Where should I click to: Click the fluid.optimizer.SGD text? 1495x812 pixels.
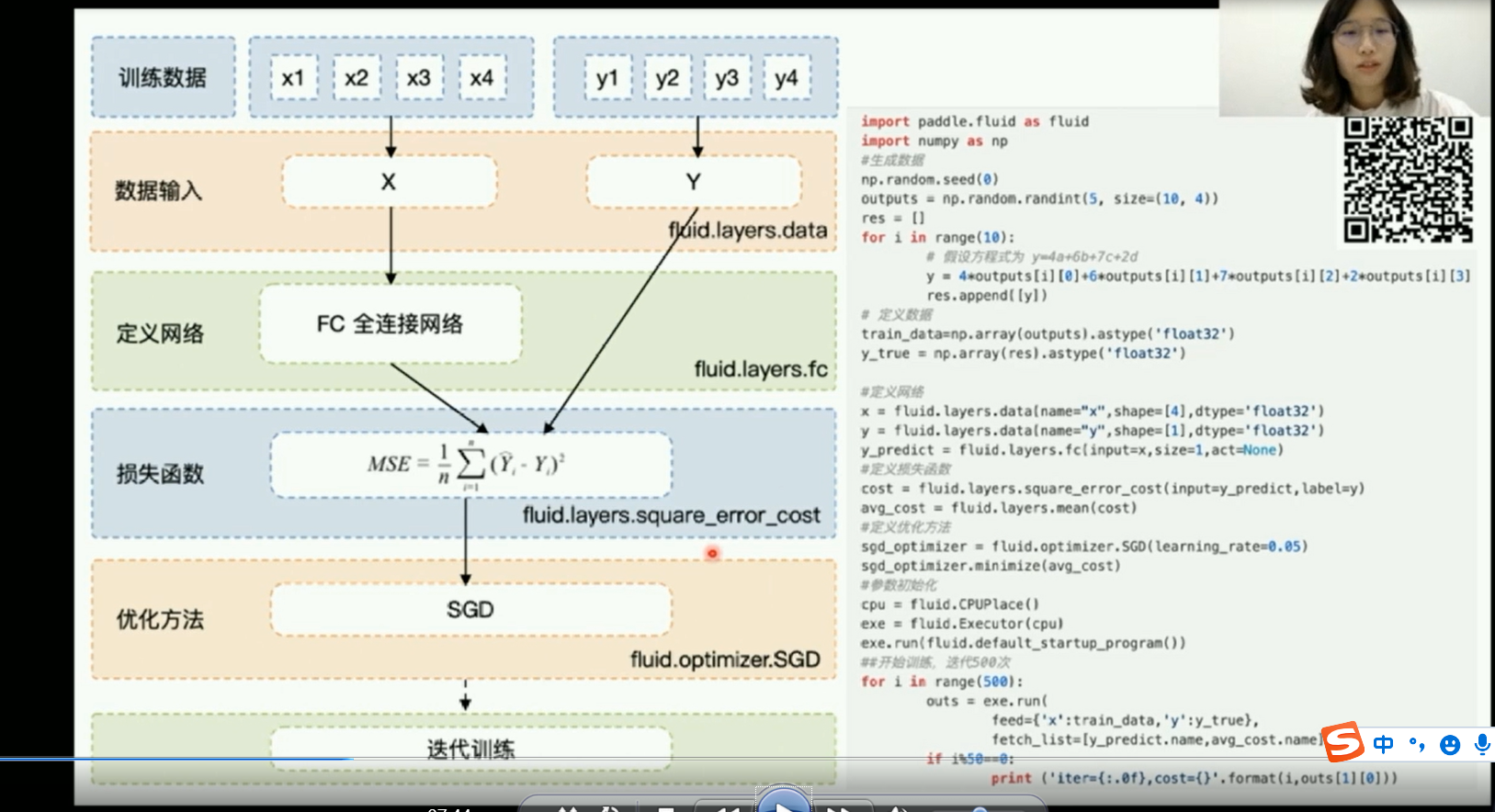coord(725,660)
